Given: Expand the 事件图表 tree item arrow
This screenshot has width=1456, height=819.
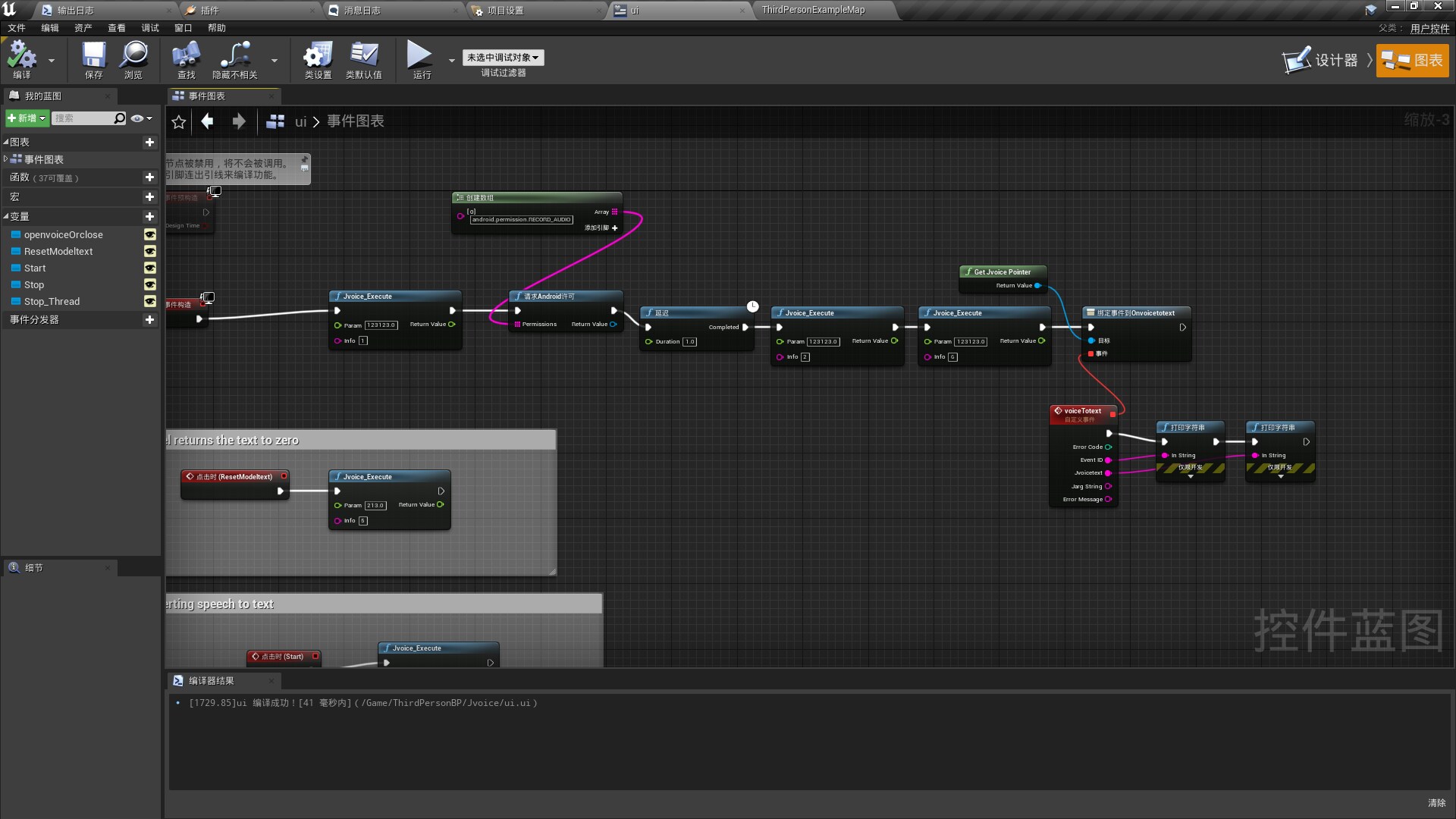Looking at the screenshot, I should coord(6,159).
